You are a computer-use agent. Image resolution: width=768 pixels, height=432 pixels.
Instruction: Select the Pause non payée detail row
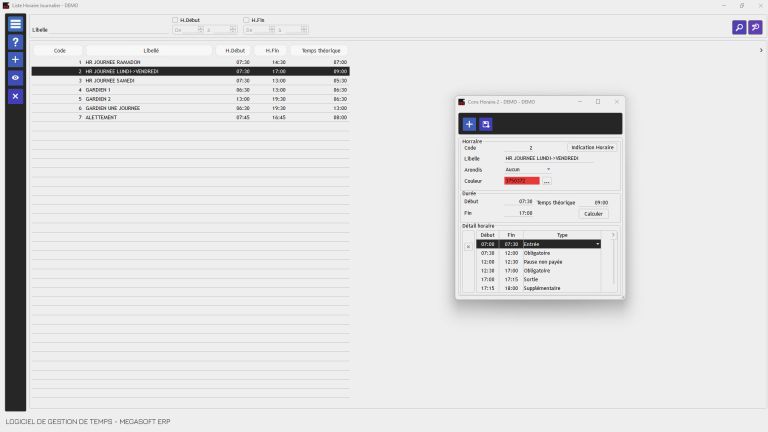pyautogui.click(x=538, y=262)
